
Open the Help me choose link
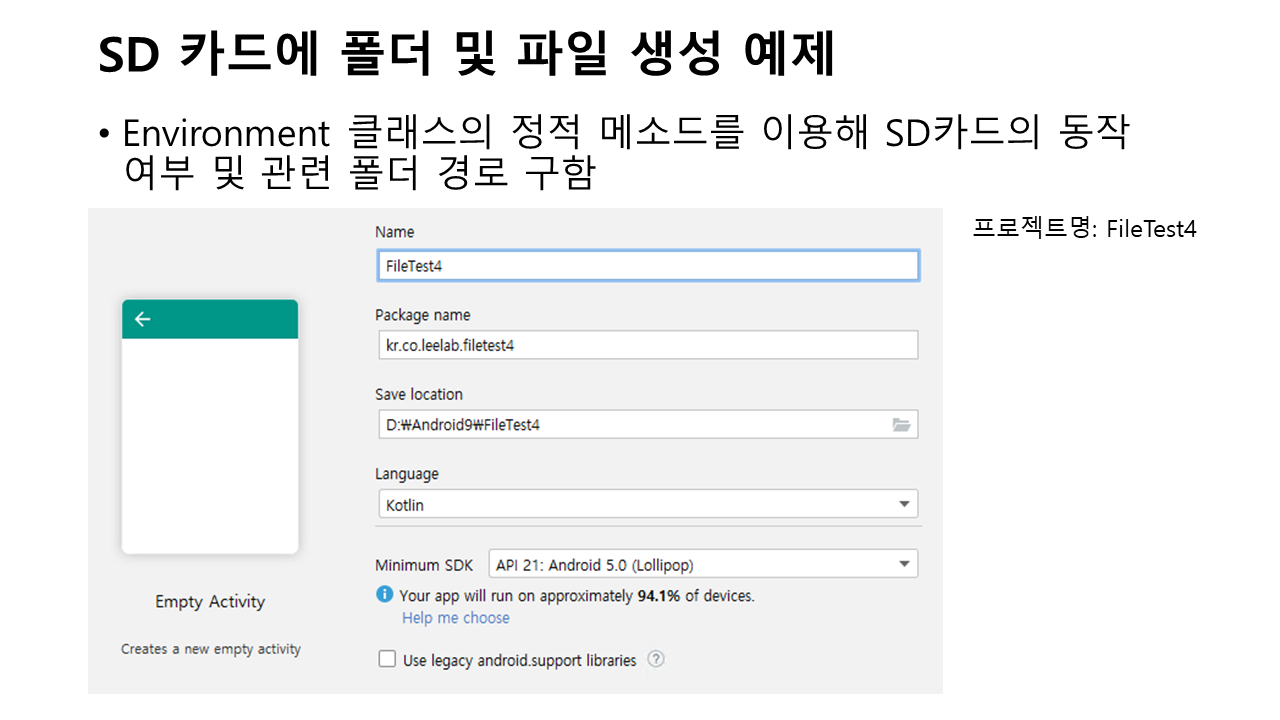pos(455,618)
